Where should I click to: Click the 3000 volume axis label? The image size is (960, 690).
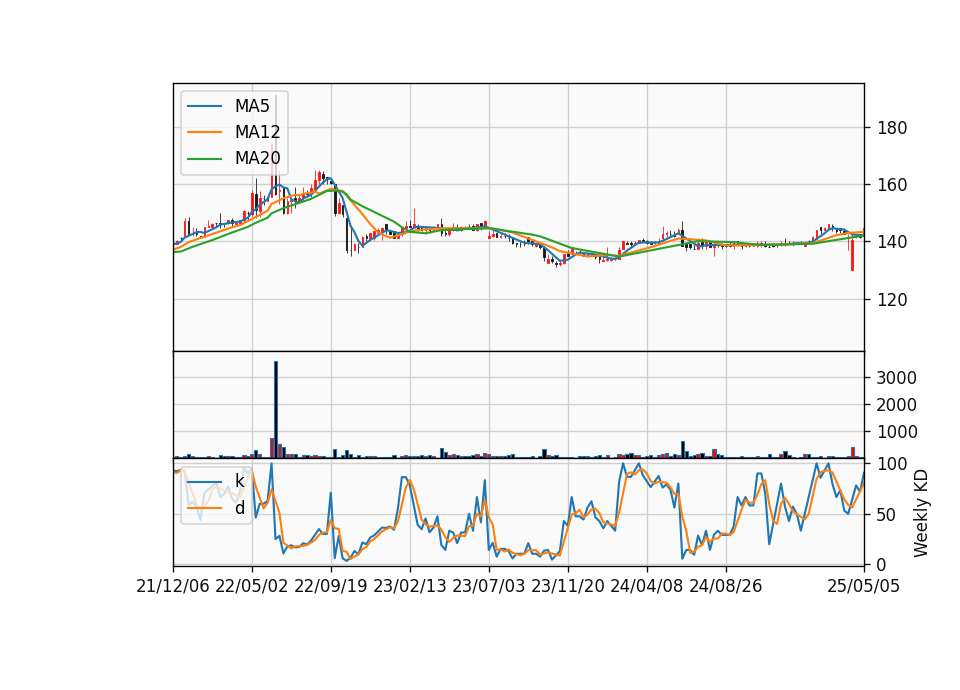[896, 378]
